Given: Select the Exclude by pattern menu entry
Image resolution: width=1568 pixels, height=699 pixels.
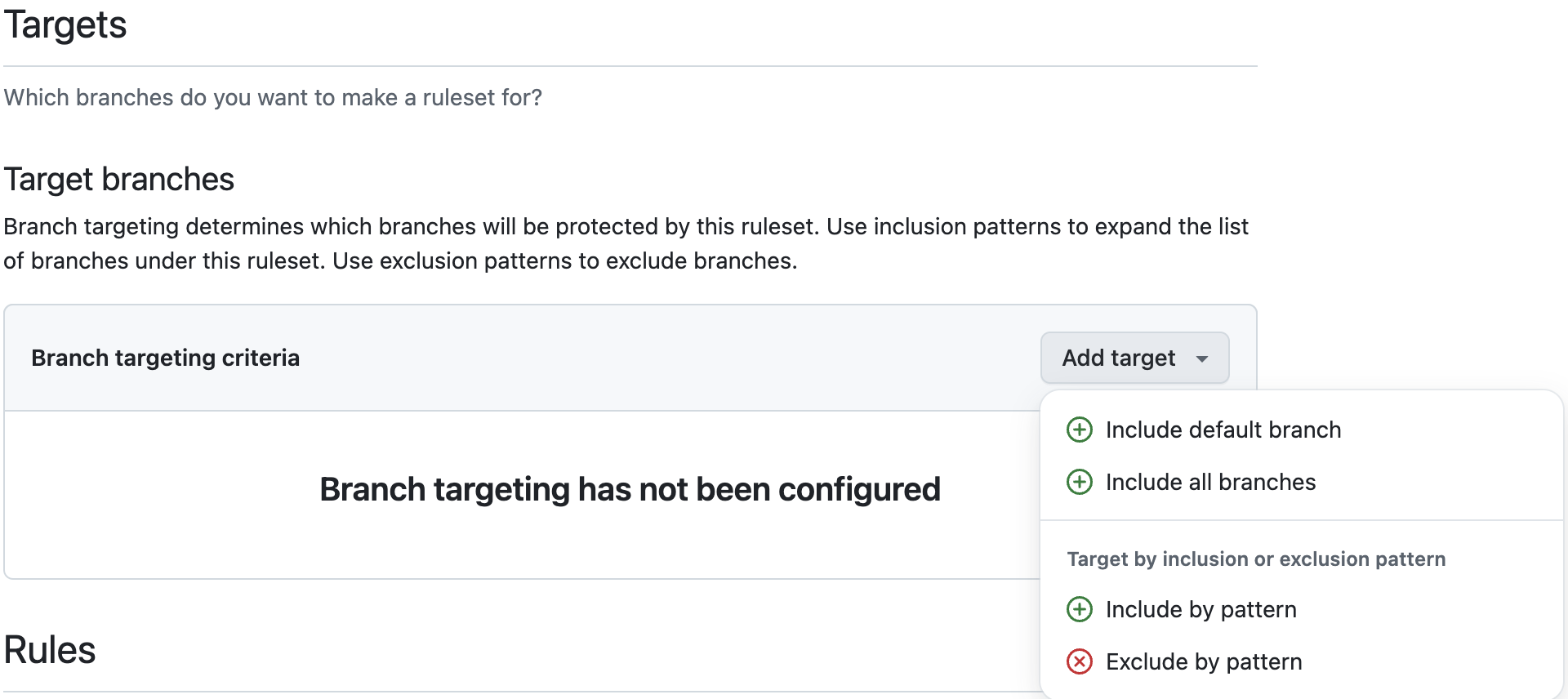Looking at the screenshot, I should click(x=1203, y=661).
